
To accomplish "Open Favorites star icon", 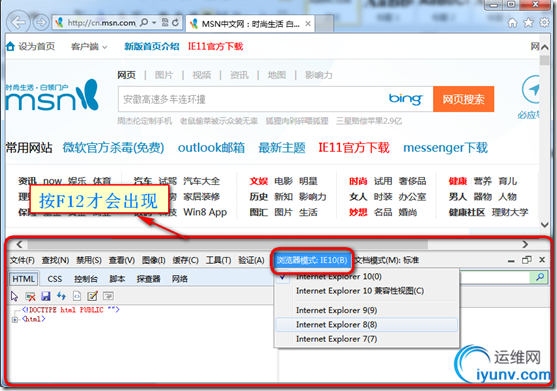I will point(529,23).
